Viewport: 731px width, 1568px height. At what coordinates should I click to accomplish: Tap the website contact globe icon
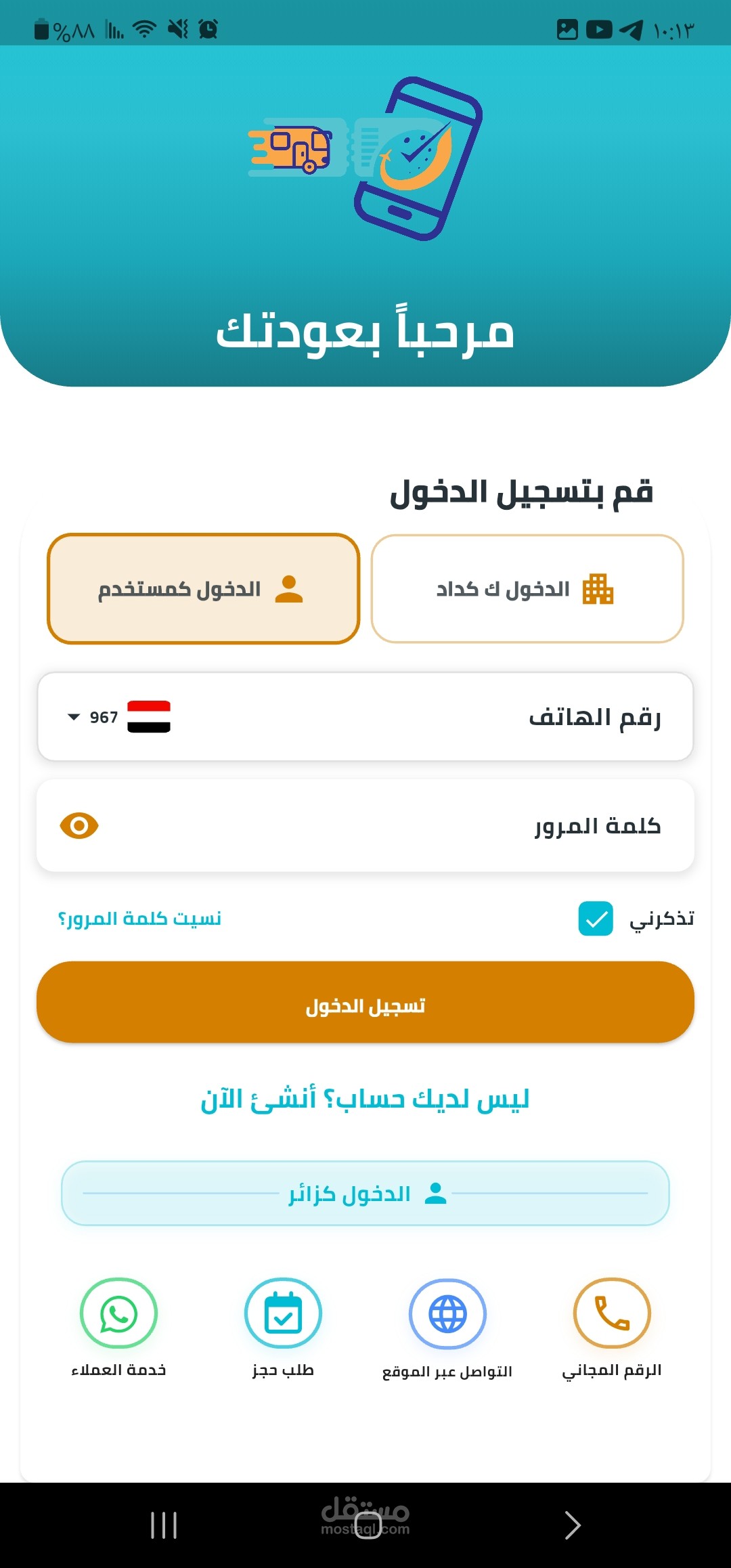pyautogui.click(x=447, y=1314)
